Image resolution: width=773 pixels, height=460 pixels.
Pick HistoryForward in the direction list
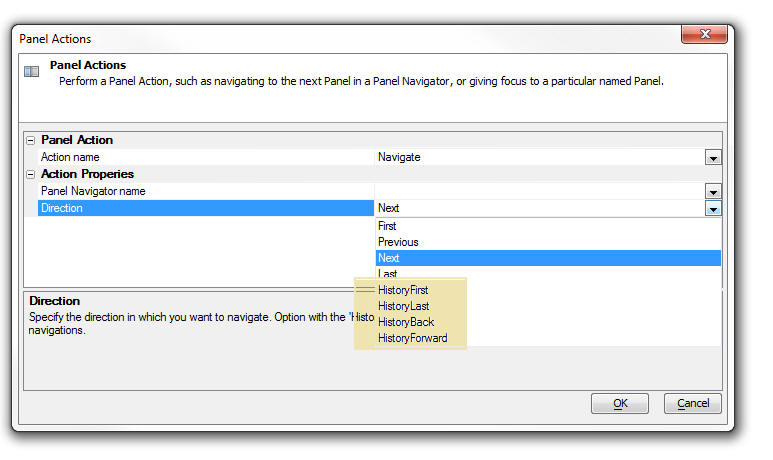coord(548,338)
